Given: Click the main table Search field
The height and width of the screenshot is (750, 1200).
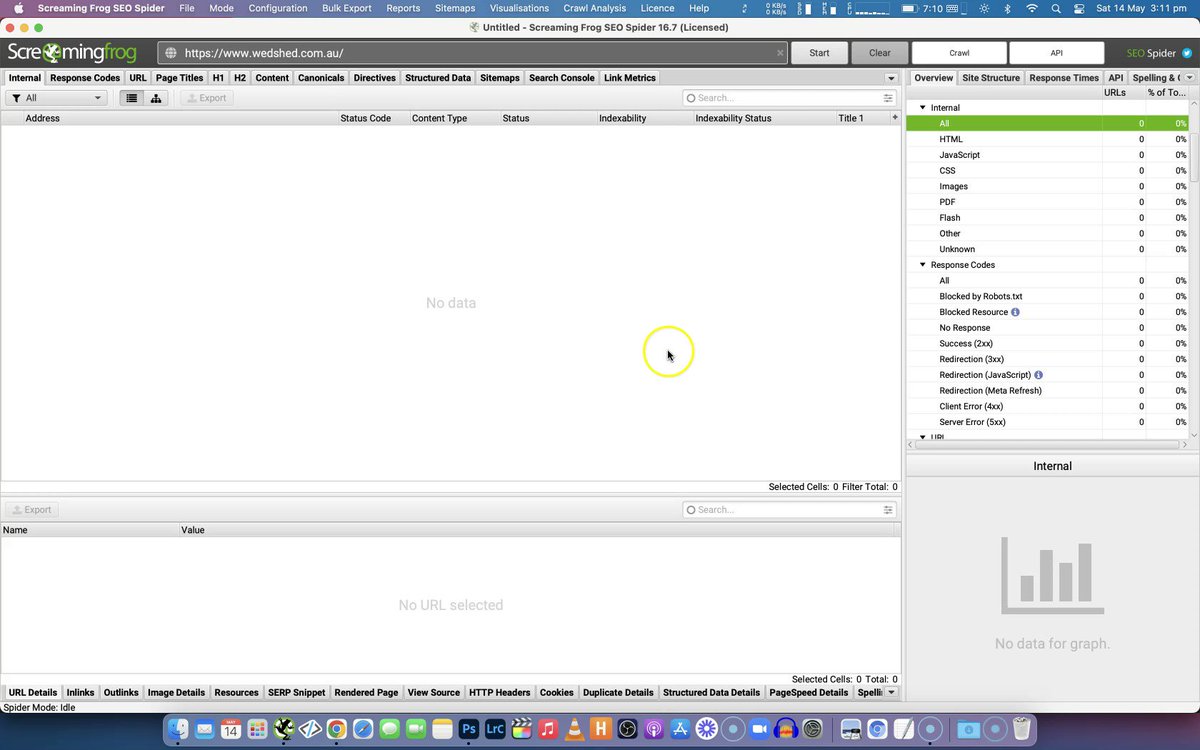Looking at the screenshot, I should pyautogui.click(x=789, y=98).
